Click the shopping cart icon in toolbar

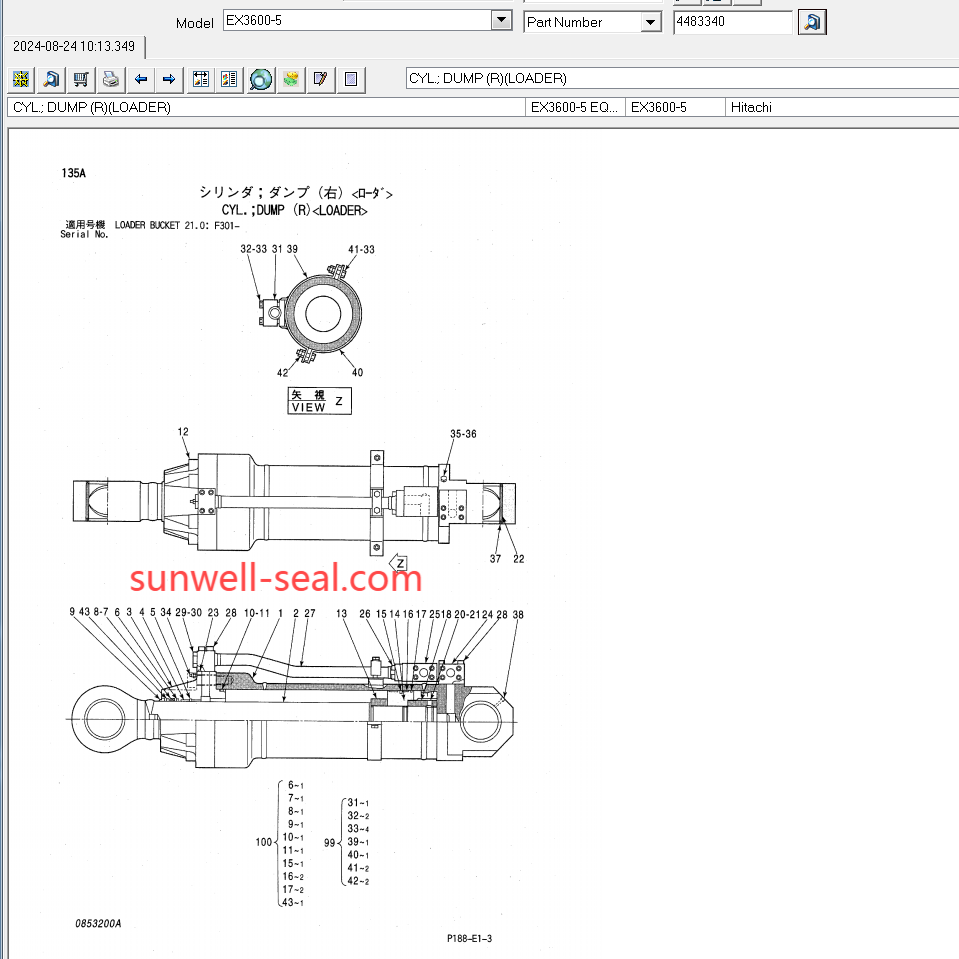[x=81, y=79]
